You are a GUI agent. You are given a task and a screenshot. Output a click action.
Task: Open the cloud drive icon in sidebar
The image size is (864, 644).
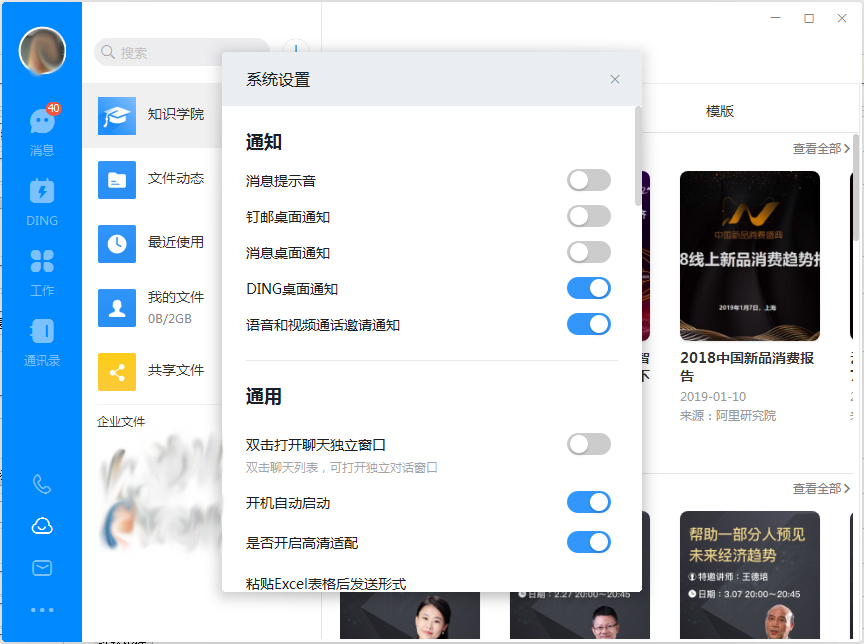click(x=41, y=526)
